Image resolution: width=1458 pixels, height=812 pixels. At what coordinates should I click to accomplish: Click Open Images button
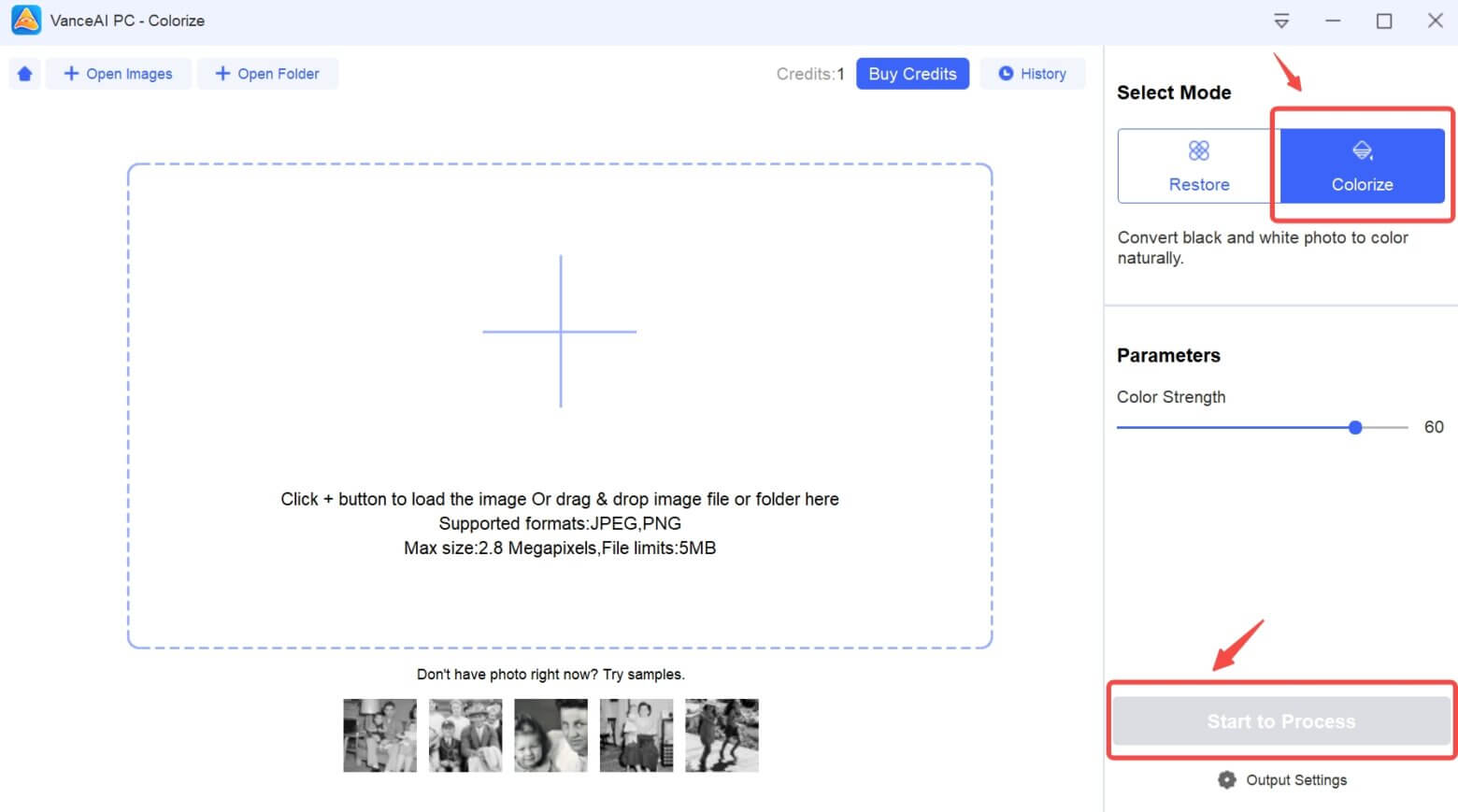coord(119,74)
